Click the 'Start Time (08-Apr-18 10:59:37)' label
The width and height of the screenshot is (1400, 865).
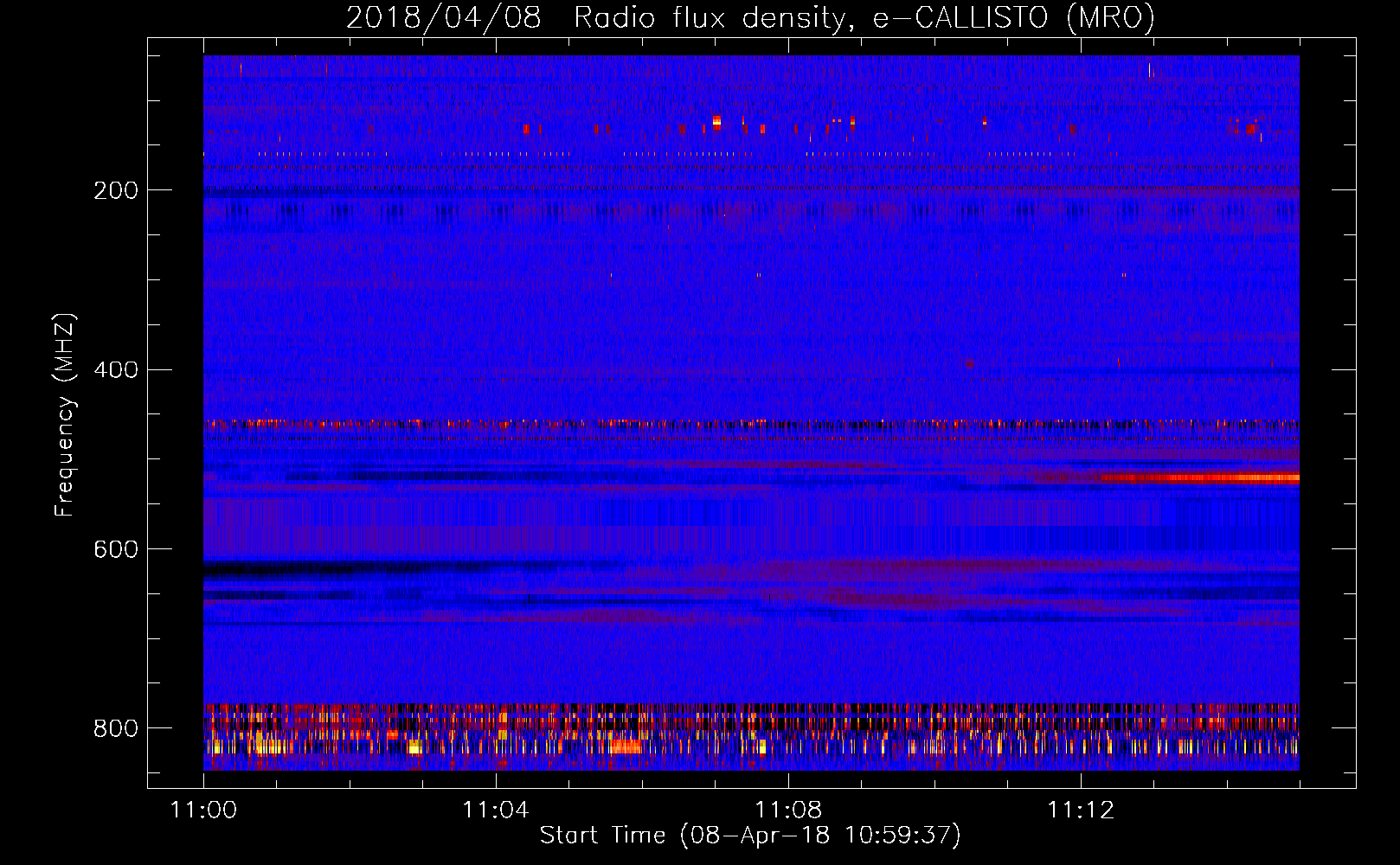click(x=750, y=836)
